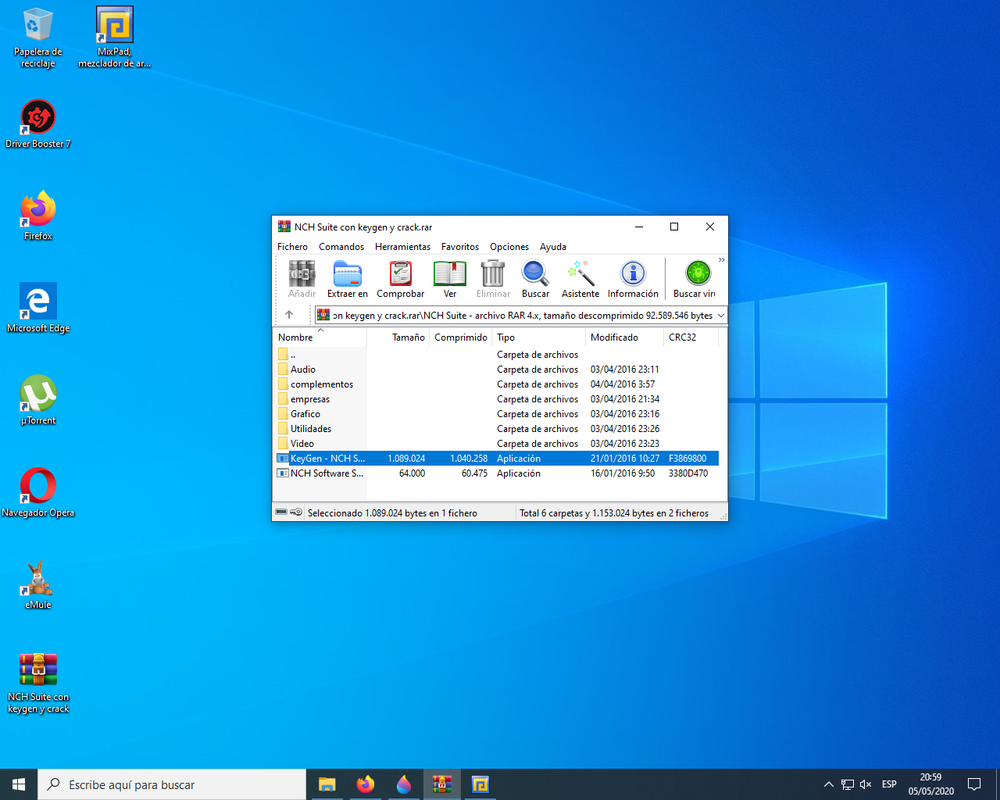Viewport: 1000px width, 800px height.
Task: Open Windows Start menu
Action: tap(18, 784)
